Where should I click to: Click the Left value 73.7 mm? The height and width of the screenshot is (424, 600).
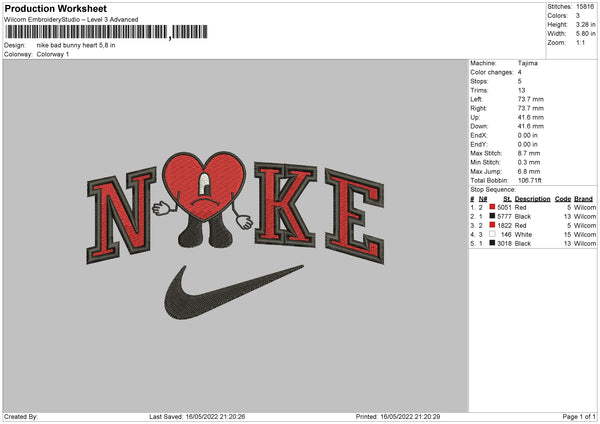tap(531, 99)
